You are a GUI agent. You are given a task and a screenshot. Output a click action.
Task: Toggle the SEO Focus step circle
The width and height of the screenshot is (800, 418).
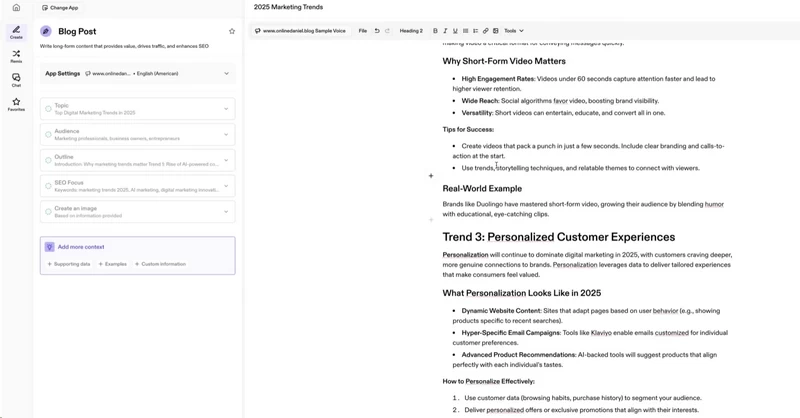(48, 186)
